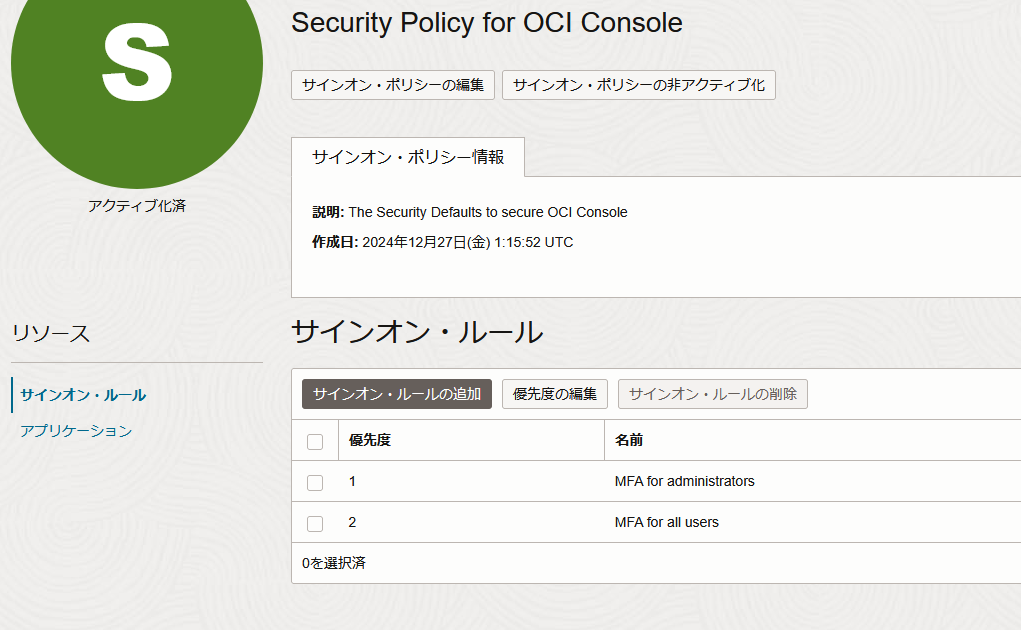Click サインオン・ポリシーの非アクティブ化 button
1021x630 pixels.
point(639,85)
